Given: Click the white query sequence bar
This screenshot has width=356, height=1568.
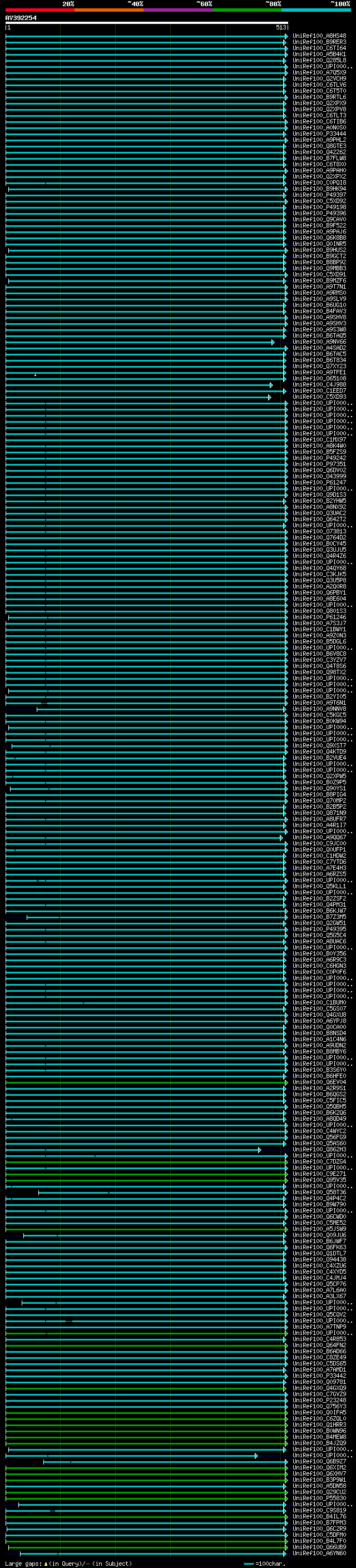Looking at the screenshot, I should [x=147, y=22].
